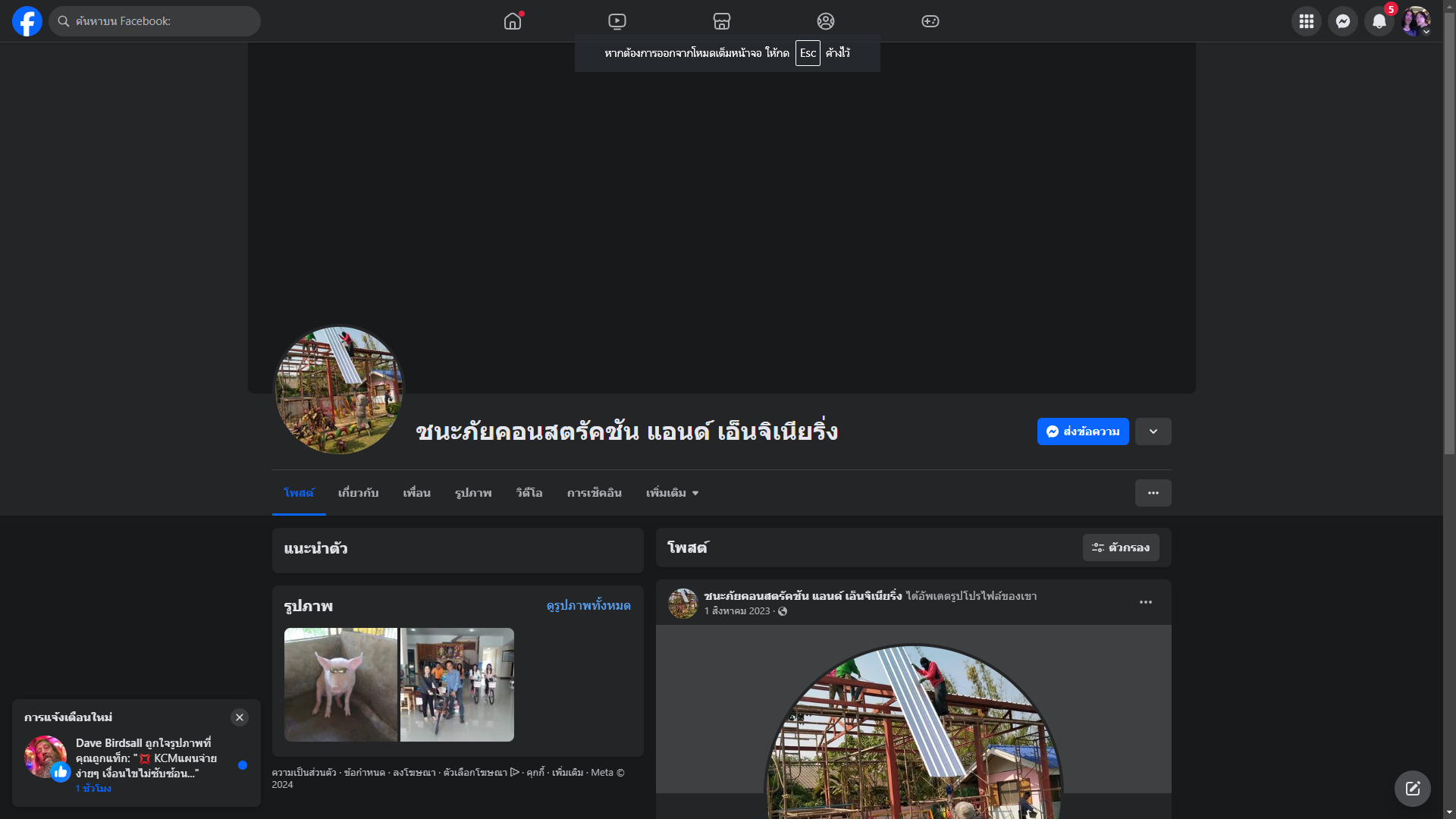The height and width of the screenshot is (819, 1456).
Task: Select the เกี่ยวกับ tab
Action: [358, 493]
